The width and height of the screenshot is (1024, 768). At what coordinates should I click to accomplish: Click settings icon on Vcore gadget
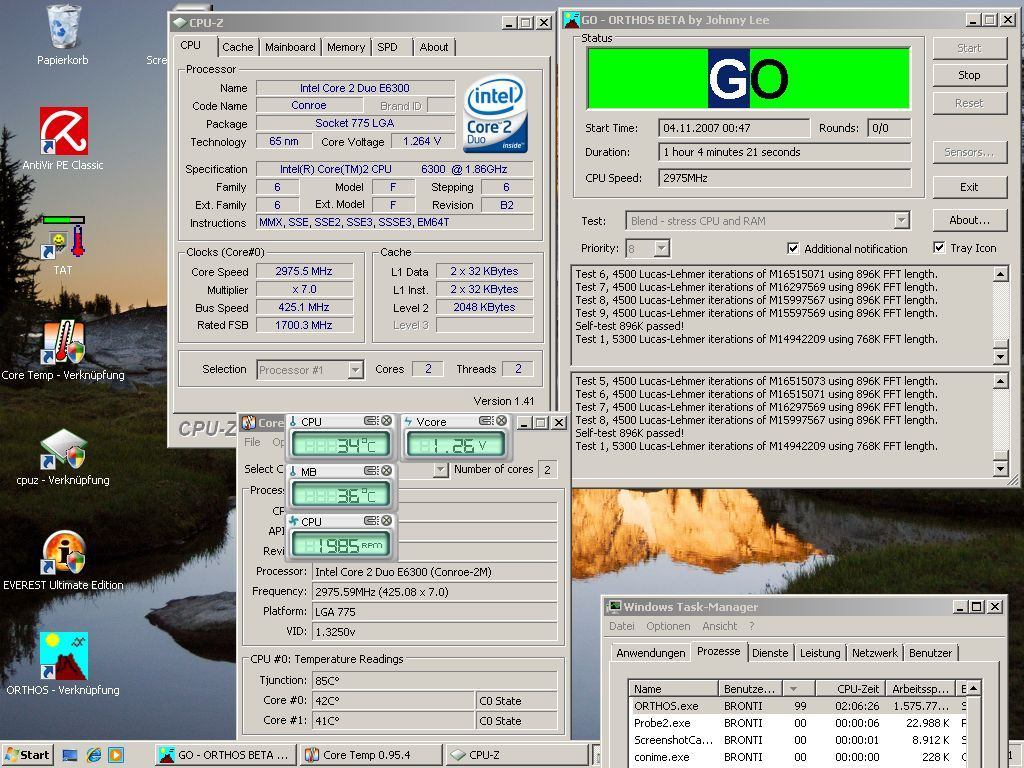pos(486,421)
